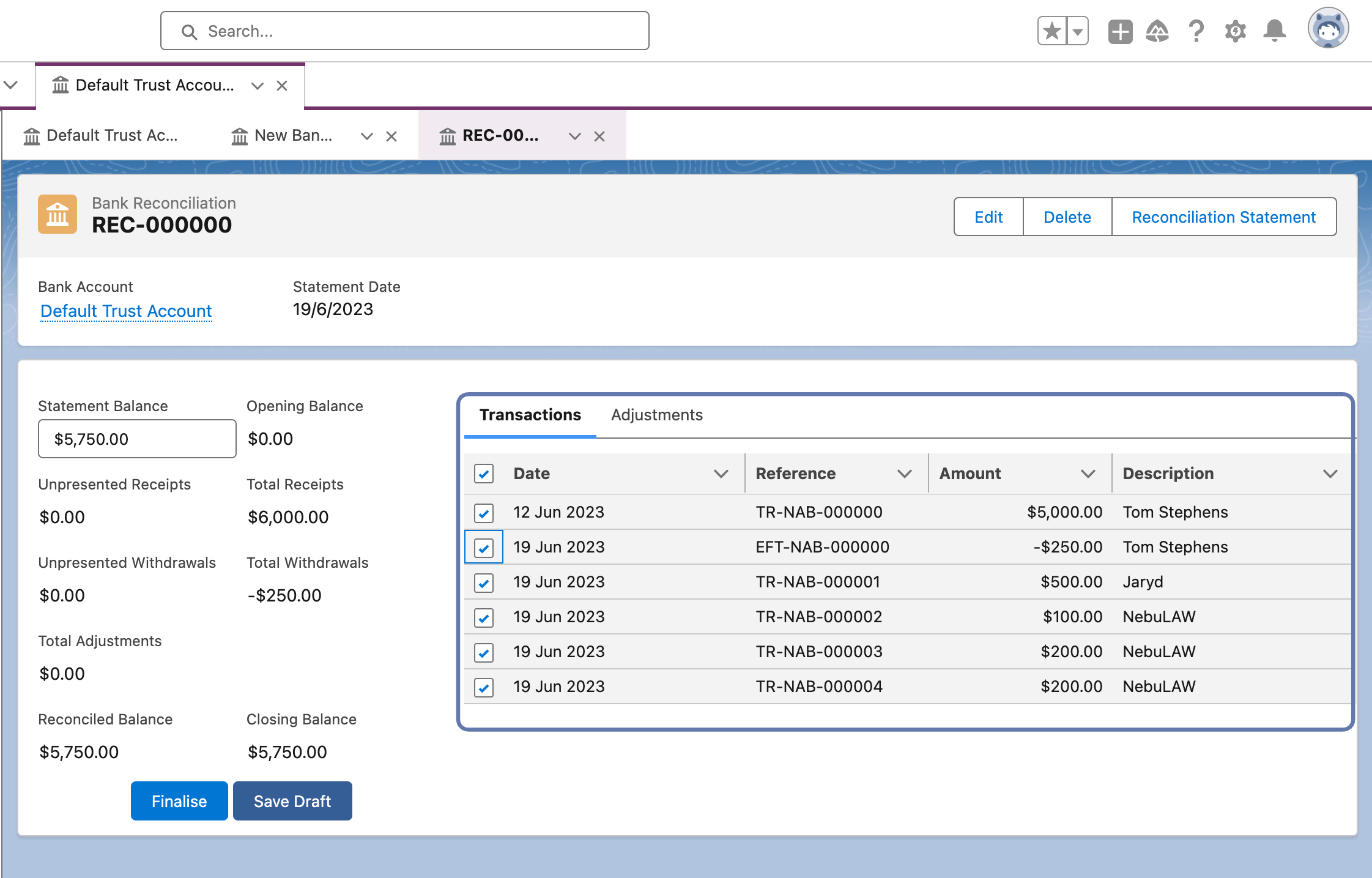Screen dimensions: 1372x878
Task: Open the help question mark icon
Action: pyautogui.click(x=1196, y=31)
